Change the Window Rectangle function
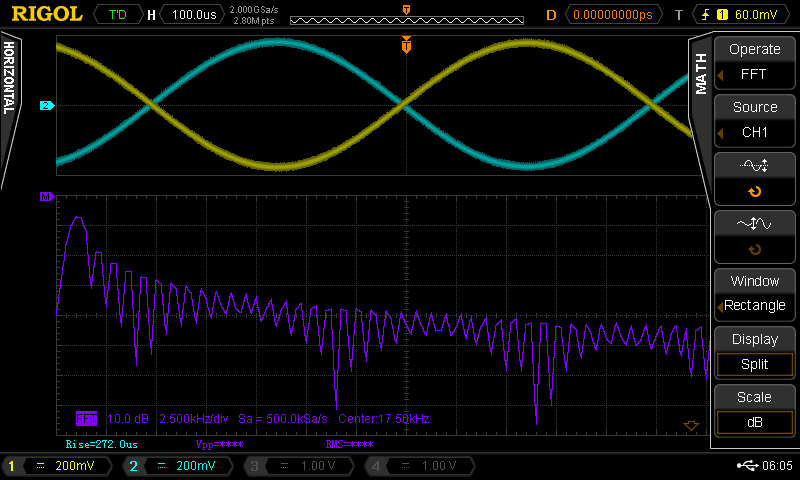Image resolution: width=800 pixels, height=480 pixels. [754, 294]
